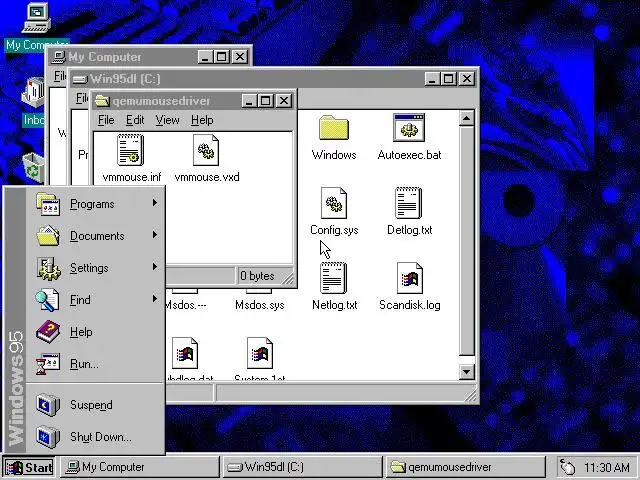
Task: Close the qemumousedriver window
Action: [284, 100]
